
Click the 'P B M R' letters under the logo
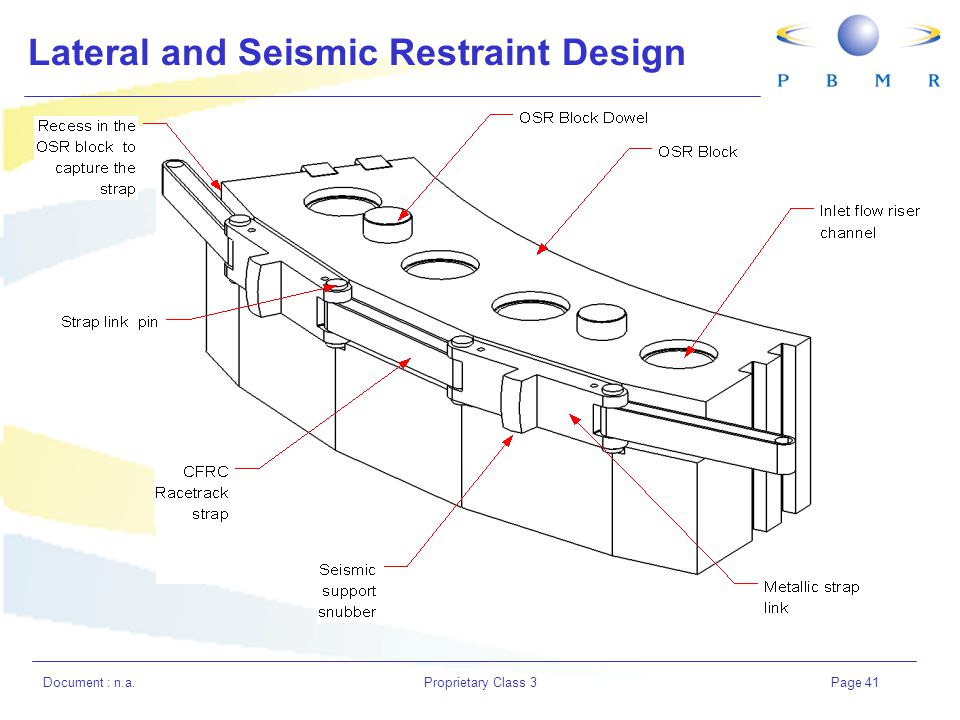(858, 80)
